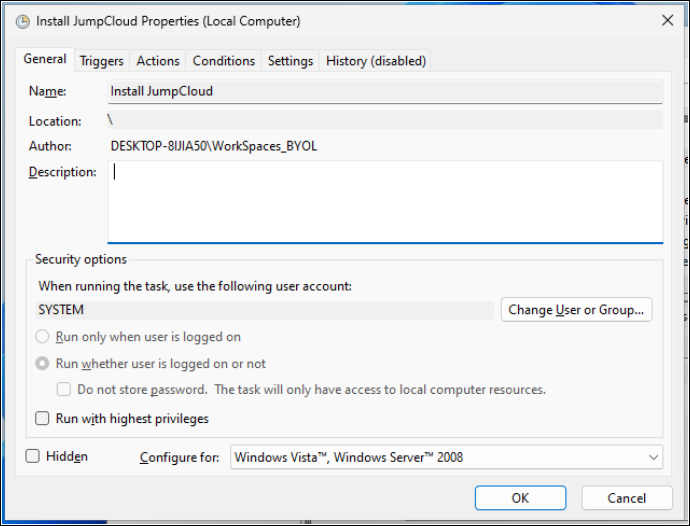The height and width of the screenshot is (526, 690).
Task: Toggle the Hidden checkbox
Action: pos(33,456)
